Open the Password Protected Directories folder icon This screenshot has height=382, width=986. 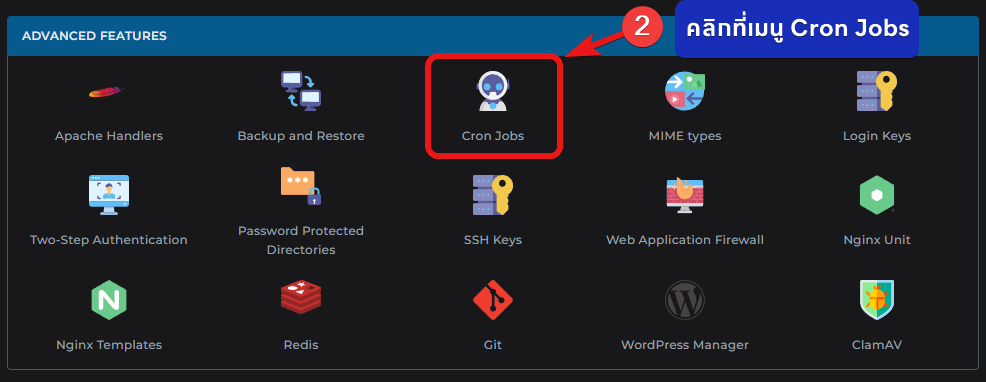[x=301, y=185]
